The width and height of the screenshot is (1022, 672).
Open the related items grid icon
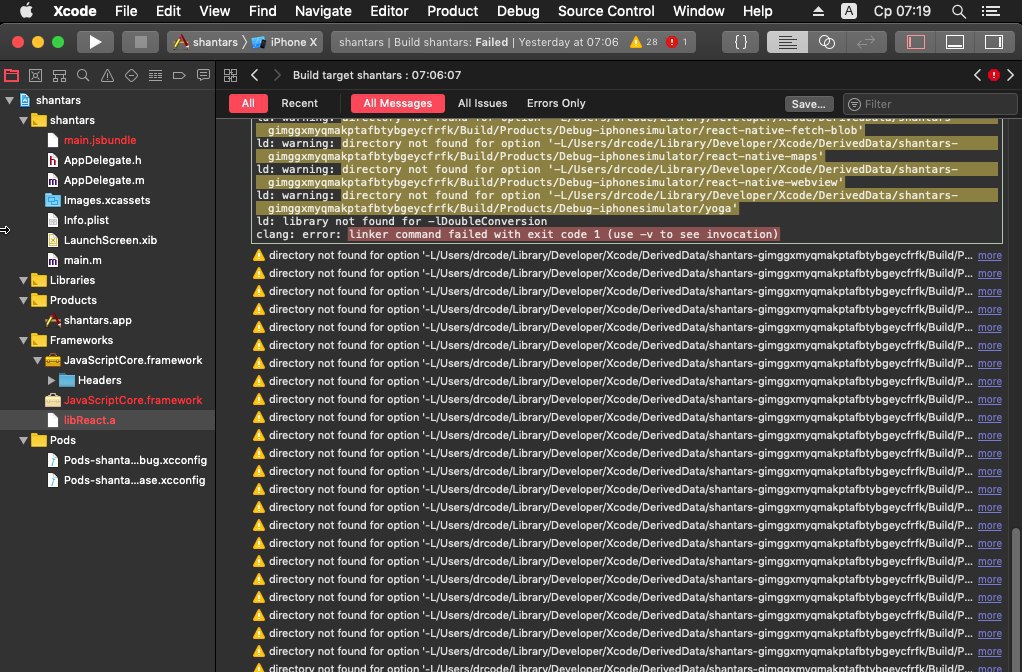(231, 76)
